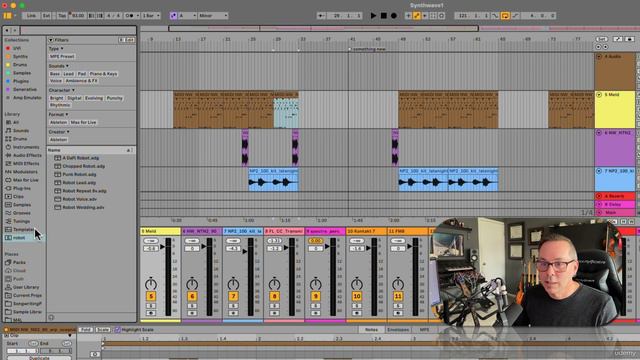Expand the Creator filter group
This screenshot has height=360, width=640.
[59, 132]
